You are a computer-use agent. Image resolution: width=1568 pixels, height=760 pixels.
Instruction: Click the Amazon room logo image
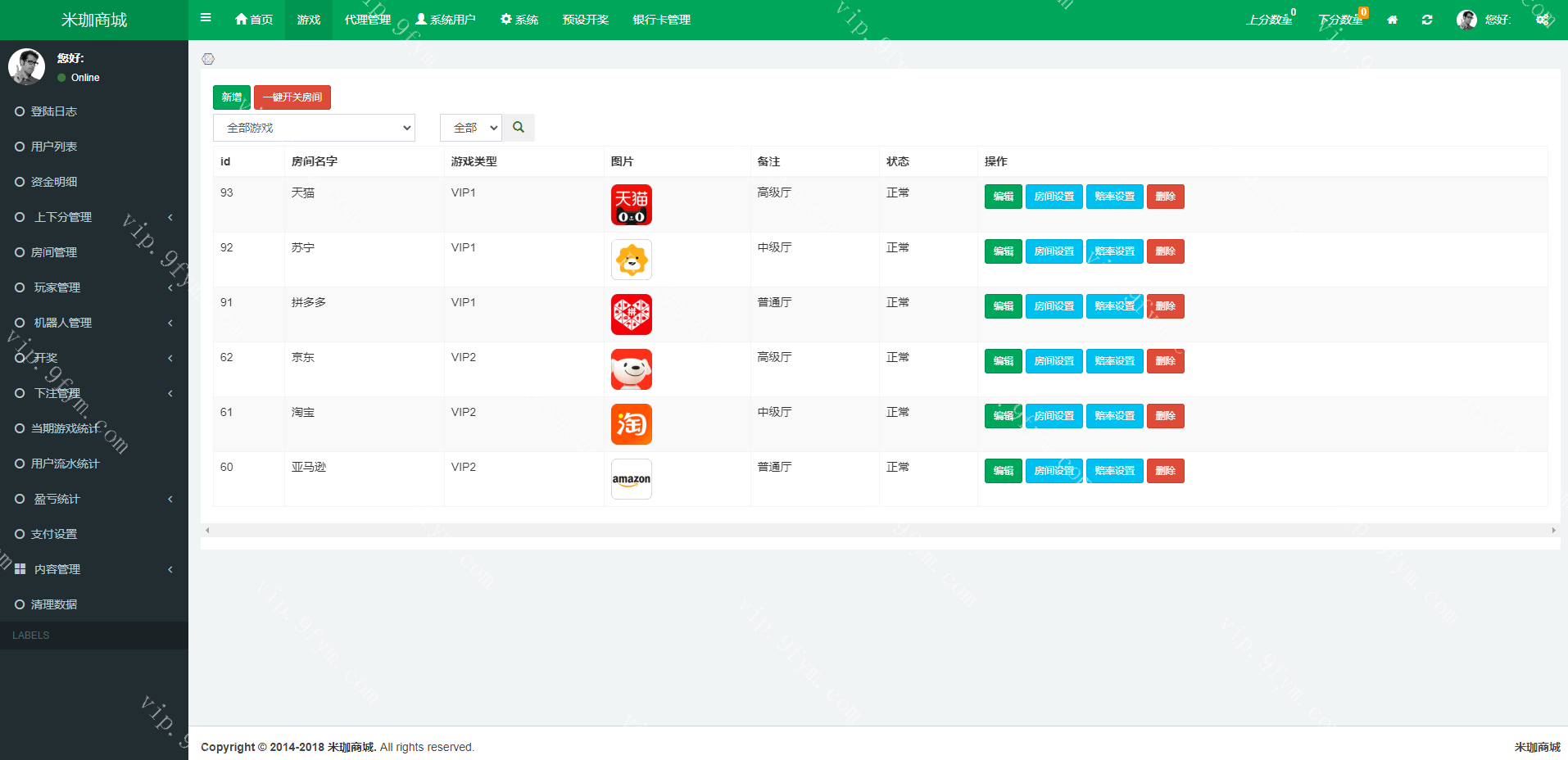[631, 479]
